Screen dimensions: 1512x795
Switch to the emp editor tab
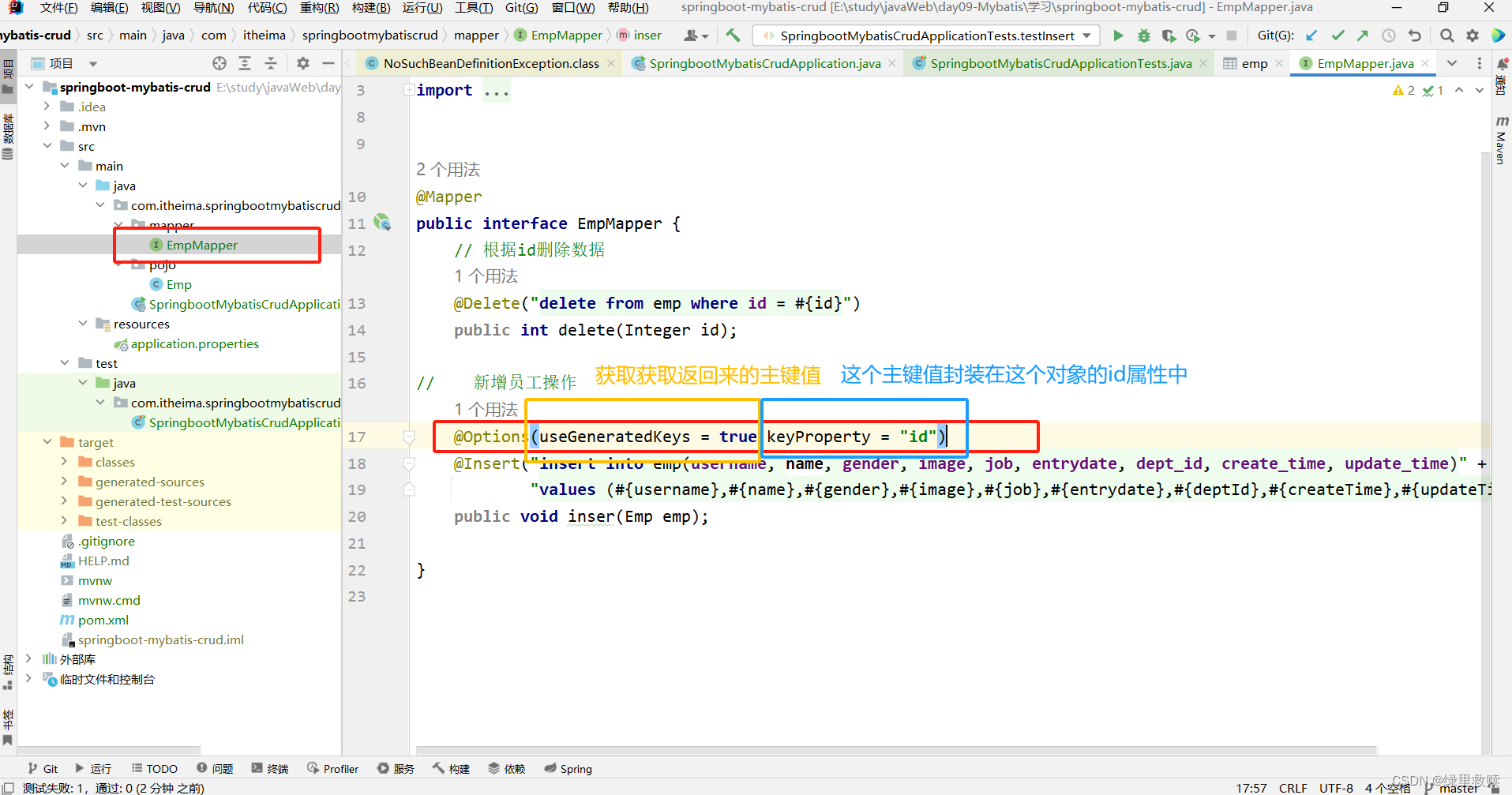(x=1252, y=63)
